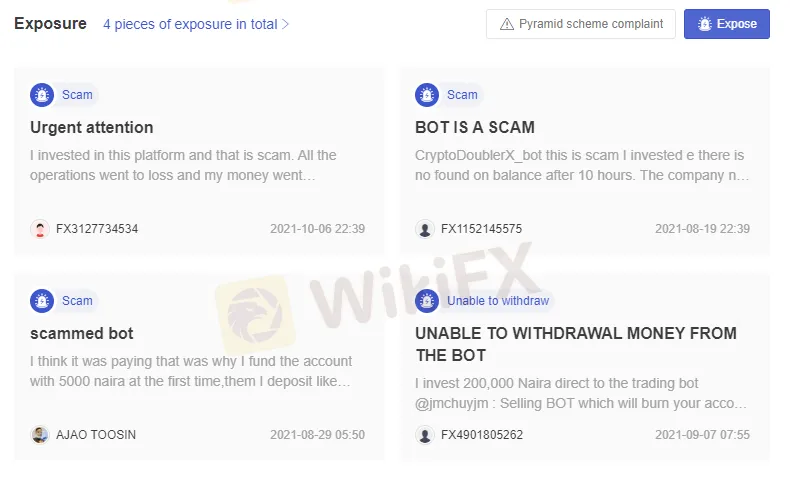Click the bug icon on BOT IS A SCAM card
This screenshot has height=488, width=792.
tap(427, 95)
